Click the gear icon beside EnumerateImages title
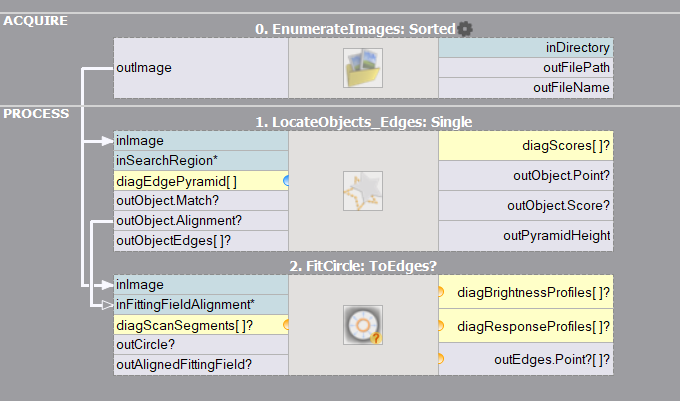Image resolution: width=680 pixels, height=401 pixels. coord(465,29)
